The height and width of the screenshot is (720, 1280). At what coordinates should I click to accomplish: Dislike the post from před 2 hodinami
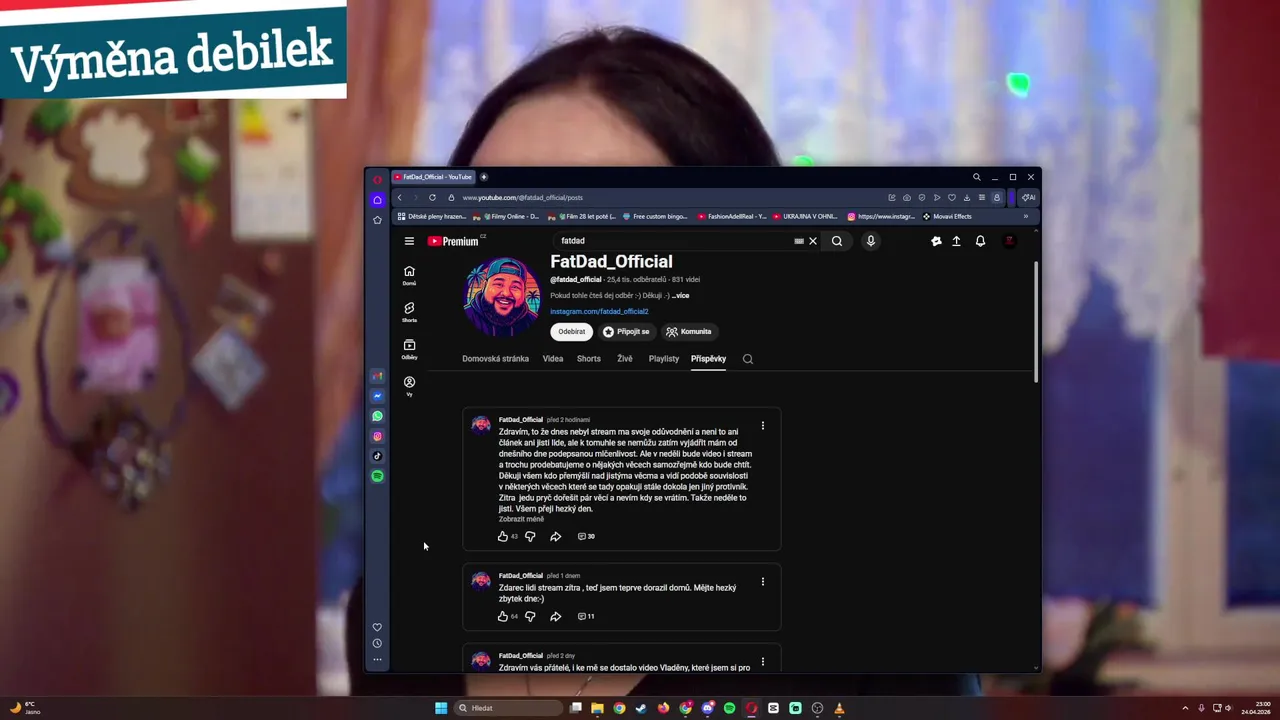tap(530, 536)
